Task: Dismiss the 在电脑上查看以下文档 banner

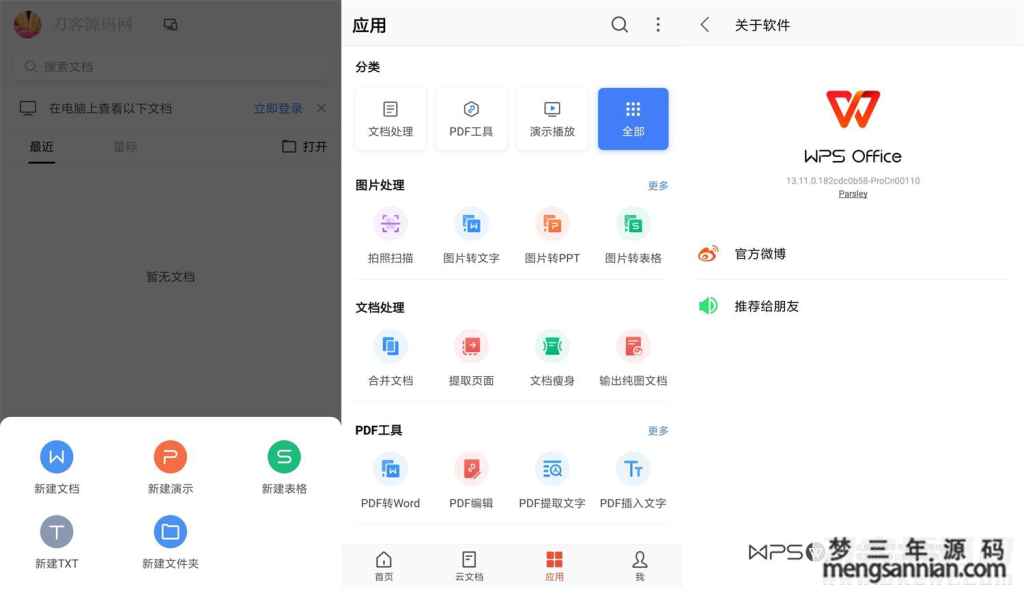Action: pyautogui.click(x=321, y=108)
